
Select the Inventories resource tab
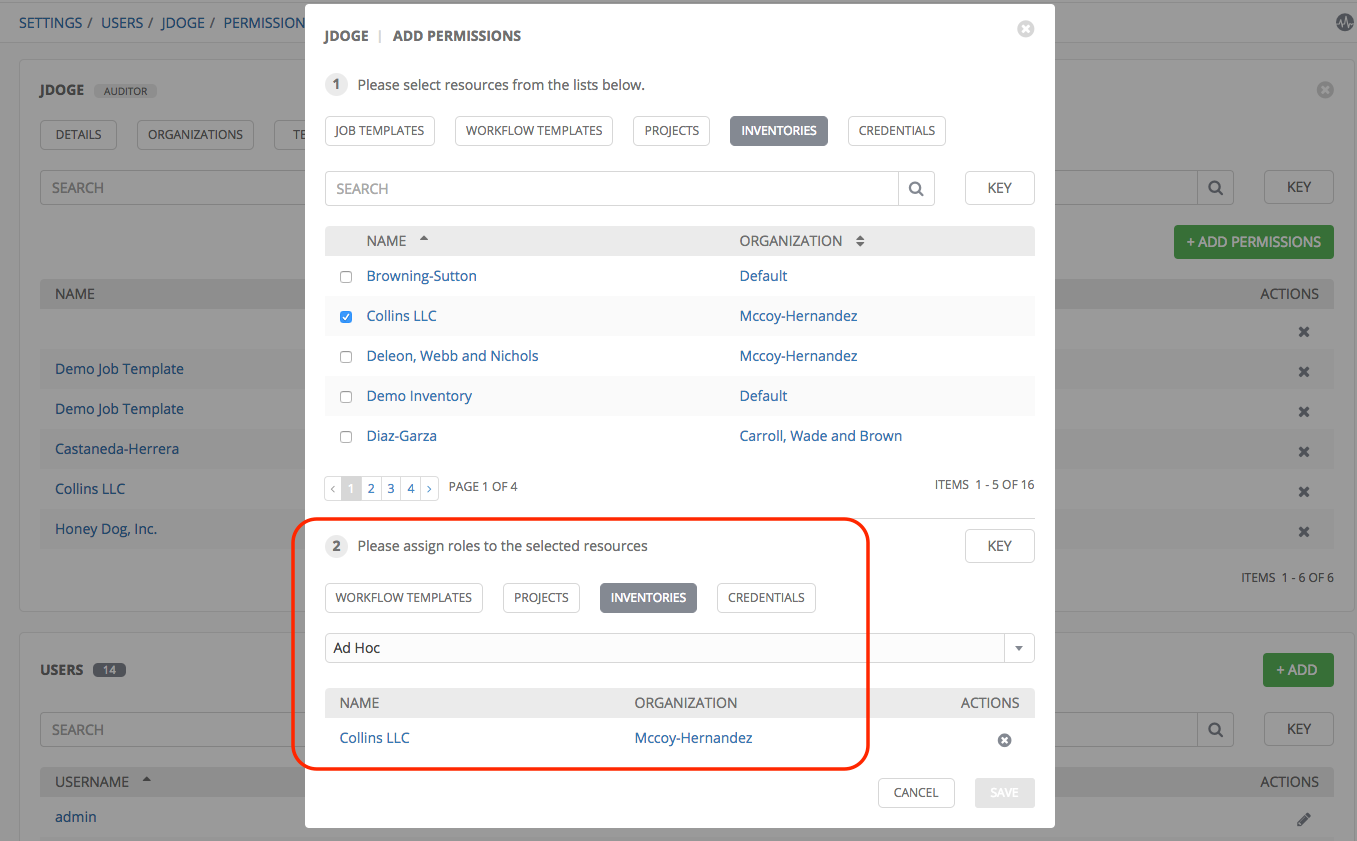point(779,131)
